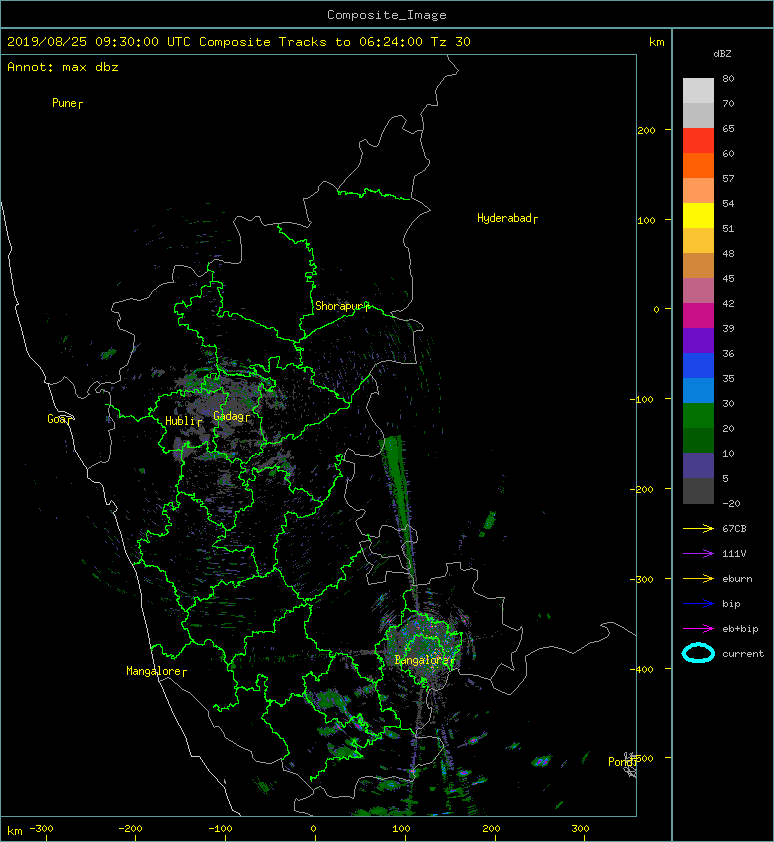Select the Shorapur city label
774x842 pixels.
pos(342,306)
